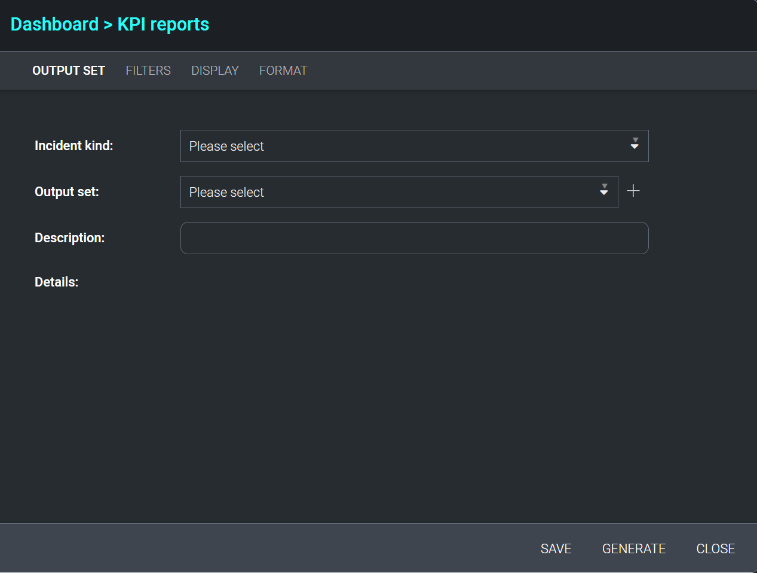Click 'Please select' text in Output set field

[x=227, y=192]
